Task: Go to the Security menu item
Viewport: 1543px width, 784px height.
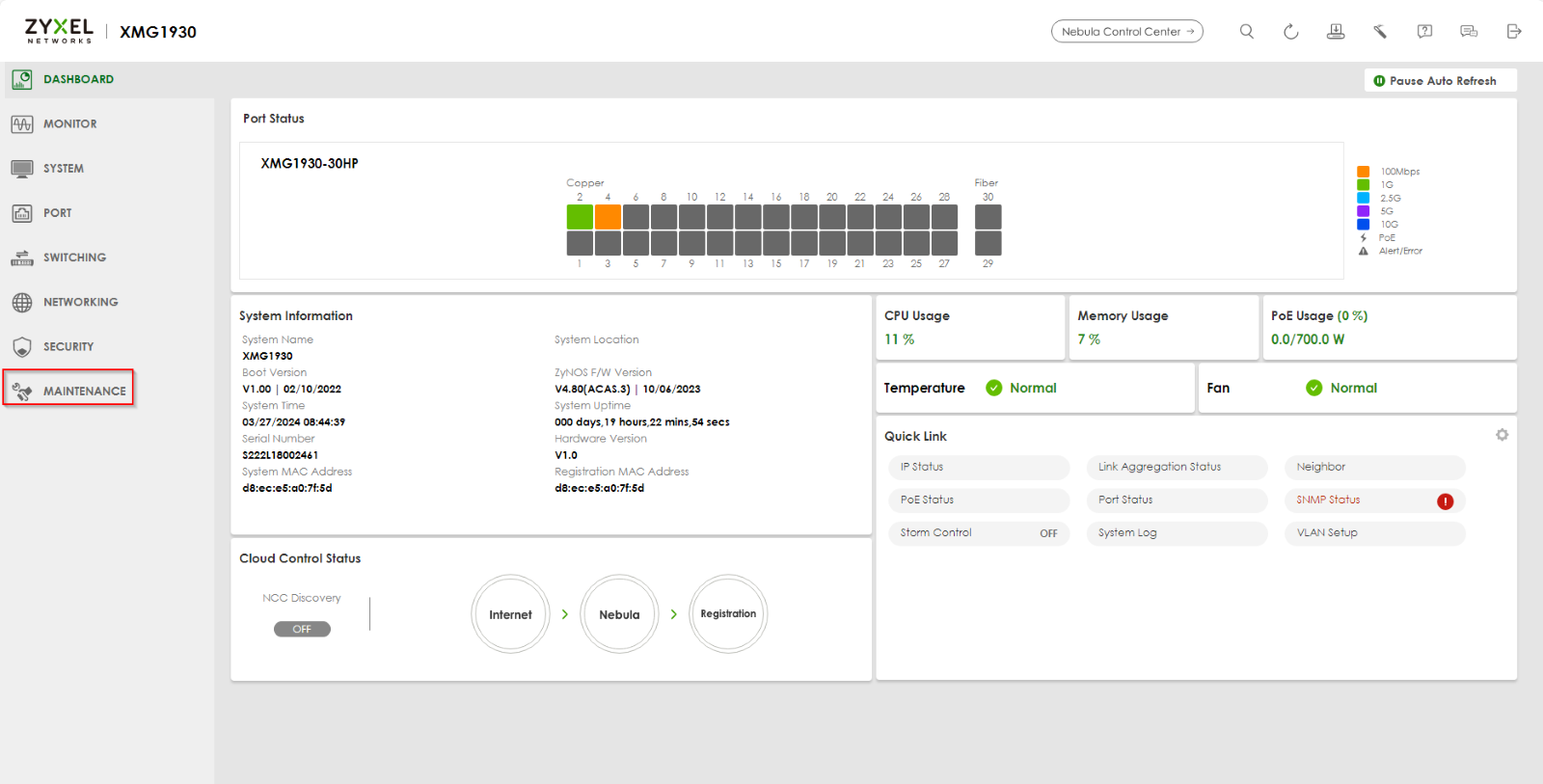Action: [68, 346]
